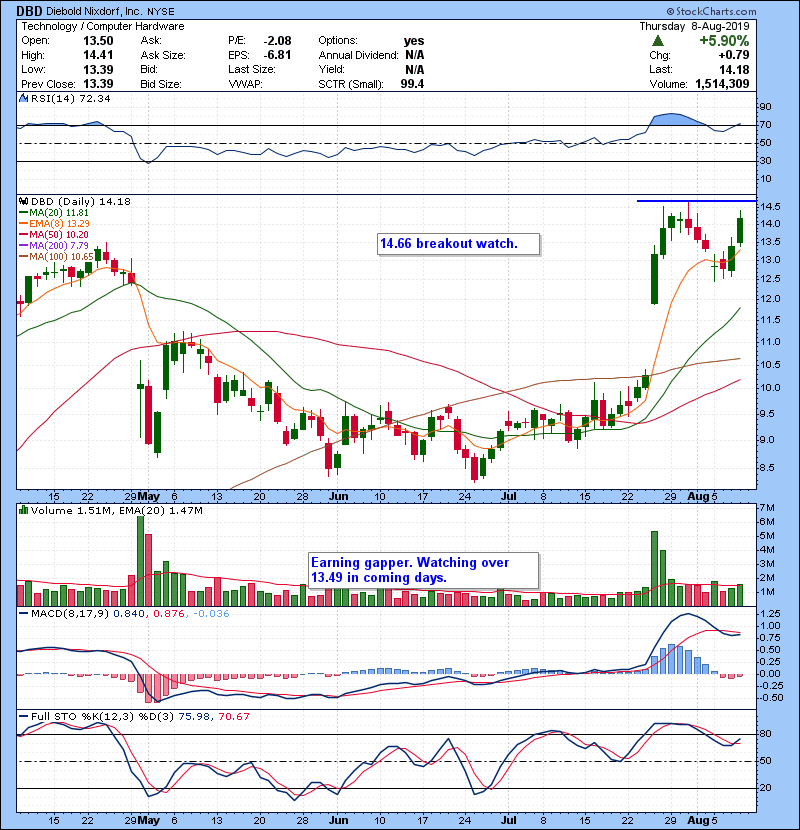Select the SCTR (Small) value 99.4
The width and height of the screenshot is (800, 830).
[412, 84]
